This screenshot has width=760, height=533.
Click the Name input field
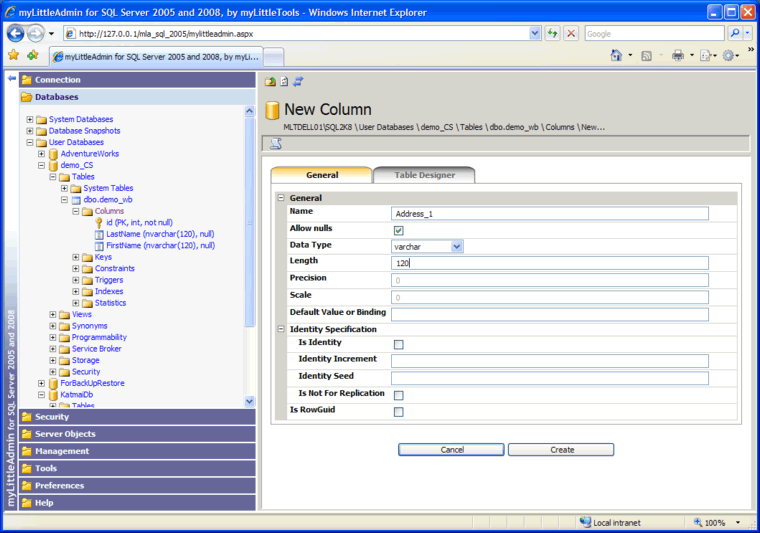[550, 214]
